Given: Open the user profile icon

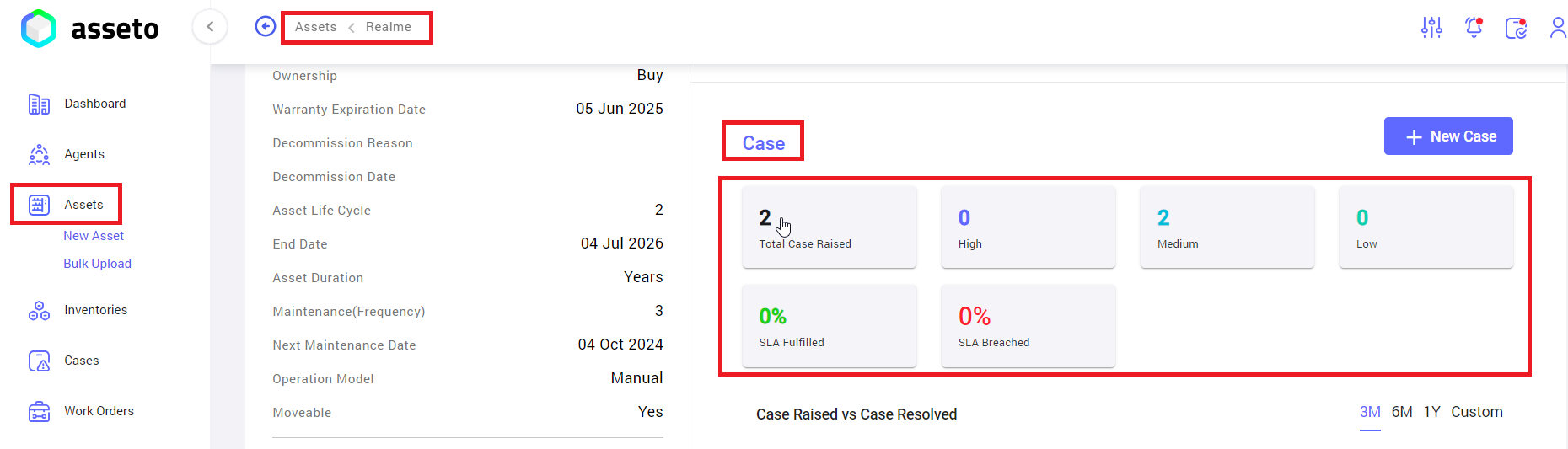Looking at the screenshot, I should tap(1558, 28).
